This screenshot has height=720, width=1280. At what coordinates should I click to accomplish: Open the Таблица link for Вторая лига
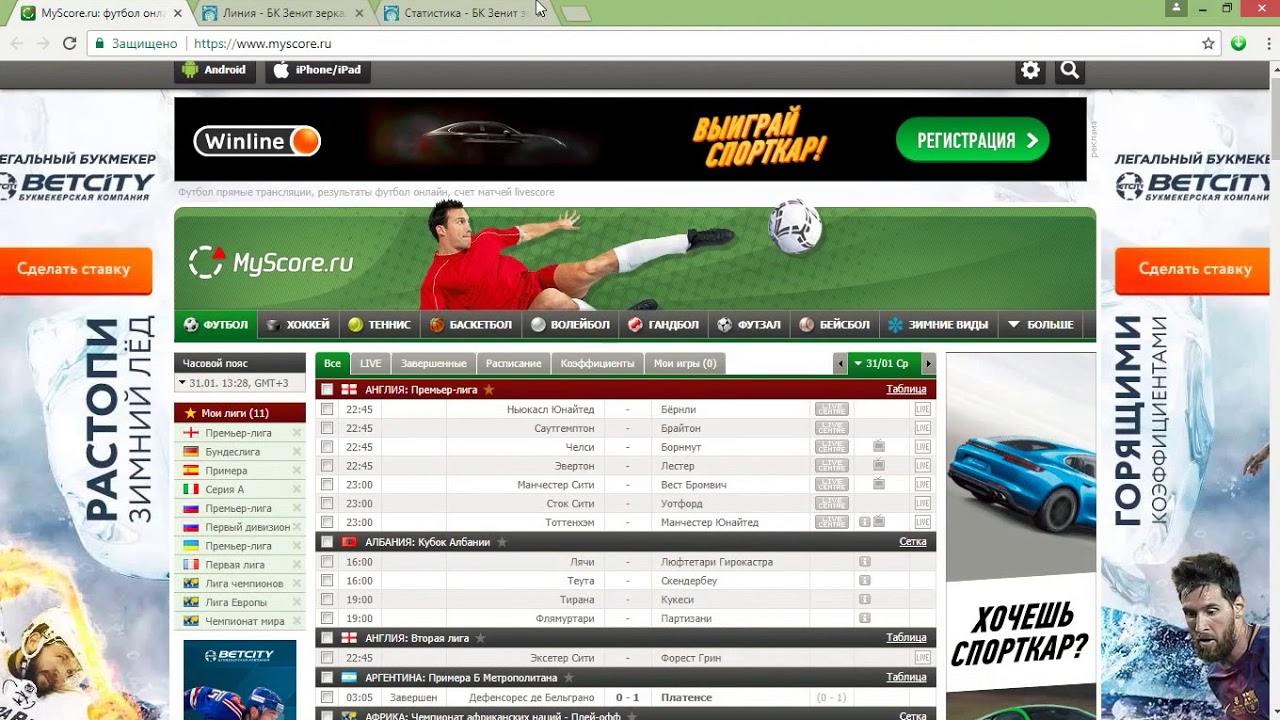coord(906,638)
